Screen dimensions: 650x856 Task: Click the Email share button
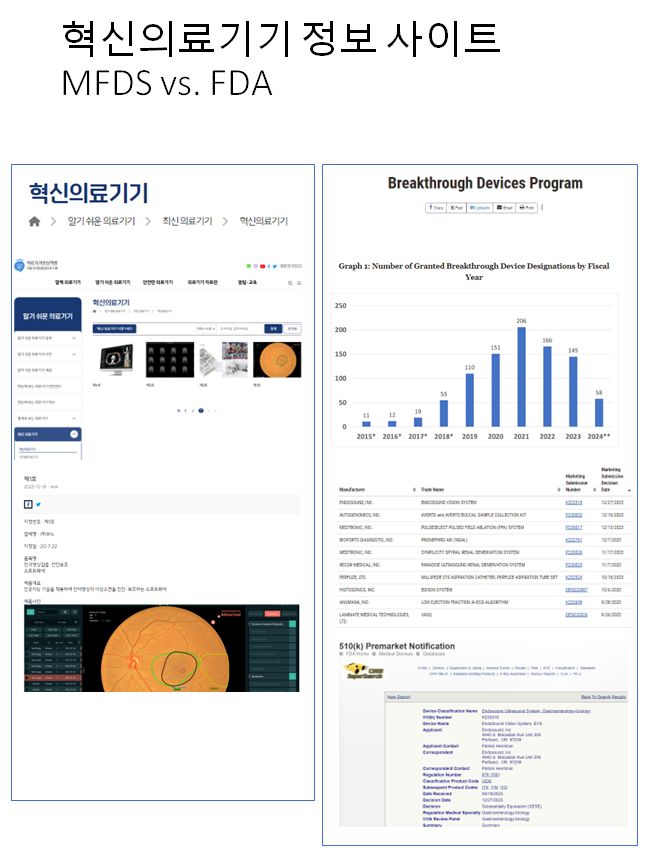(504, 207)
